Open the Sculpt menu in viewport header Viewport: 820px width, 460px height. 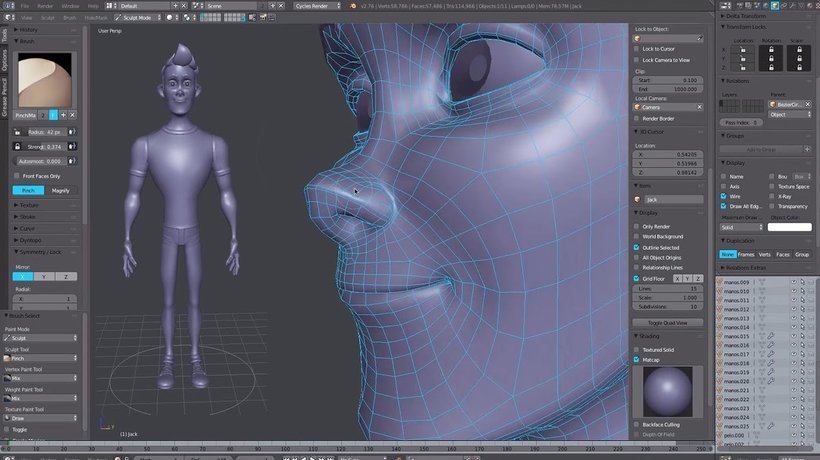click(48, 18)
